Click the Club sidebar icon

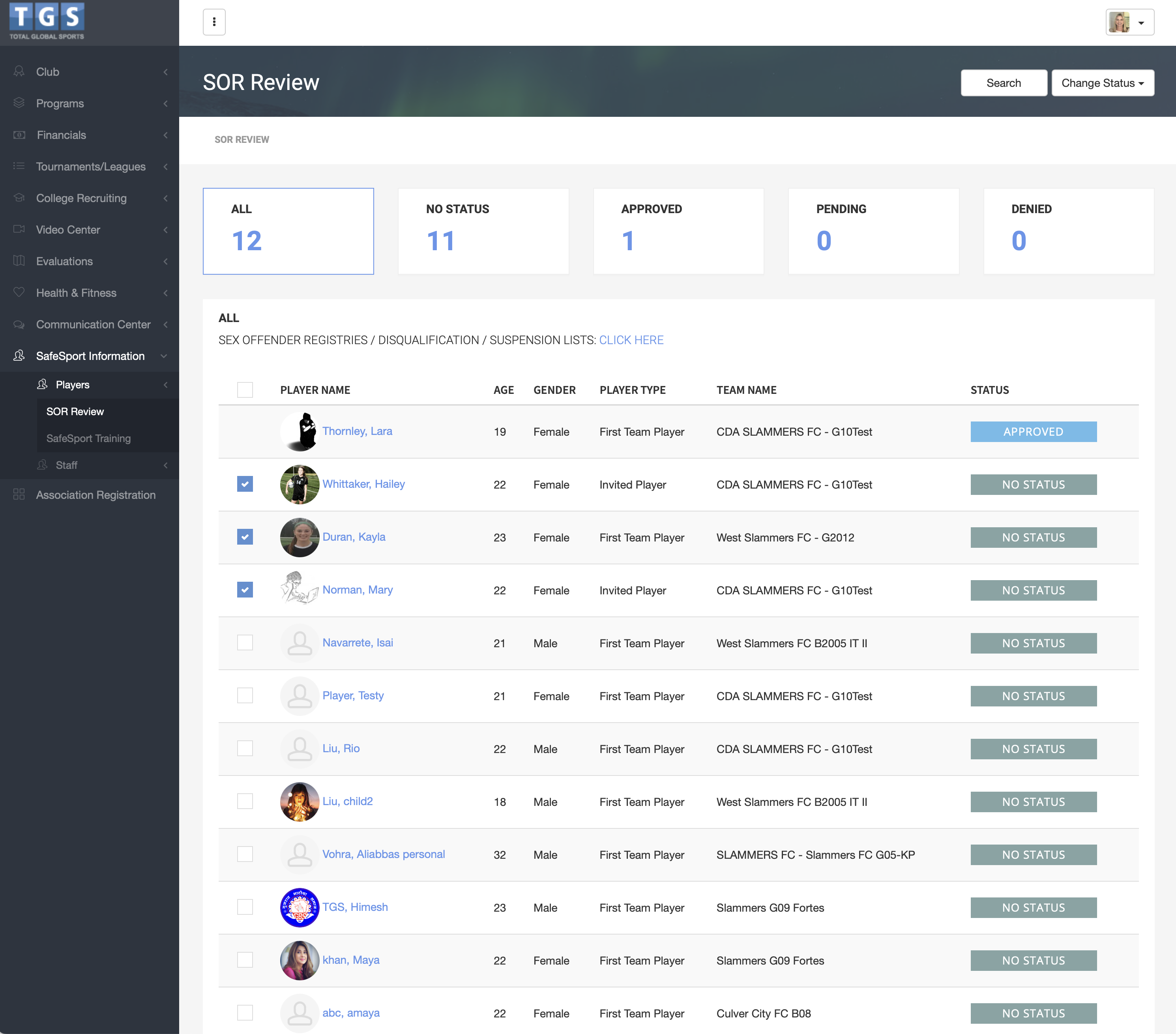coord(19,71)
